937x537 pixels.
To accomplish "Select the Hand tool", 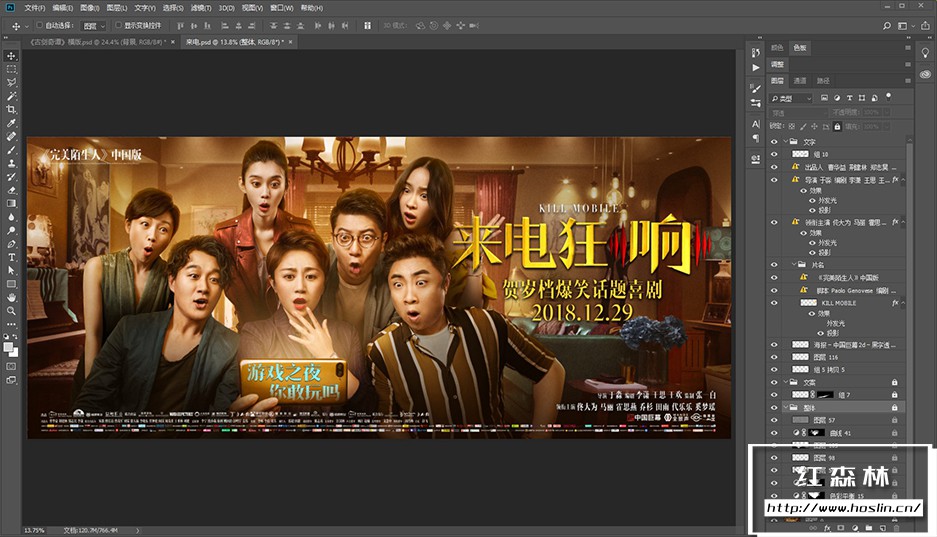I will (x=11, y=297).
